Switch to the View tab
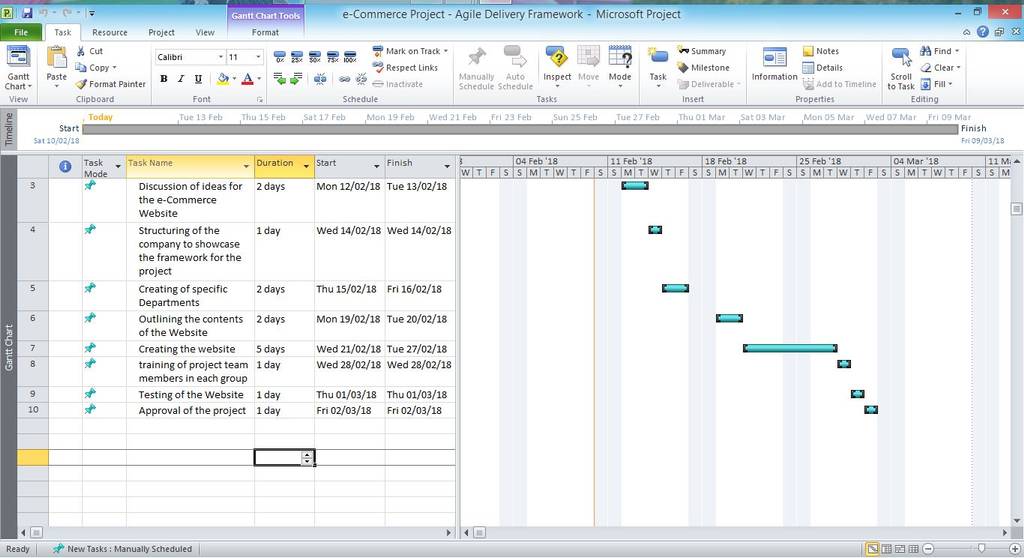Screen dimensions: 1024x558 point(205,32)
